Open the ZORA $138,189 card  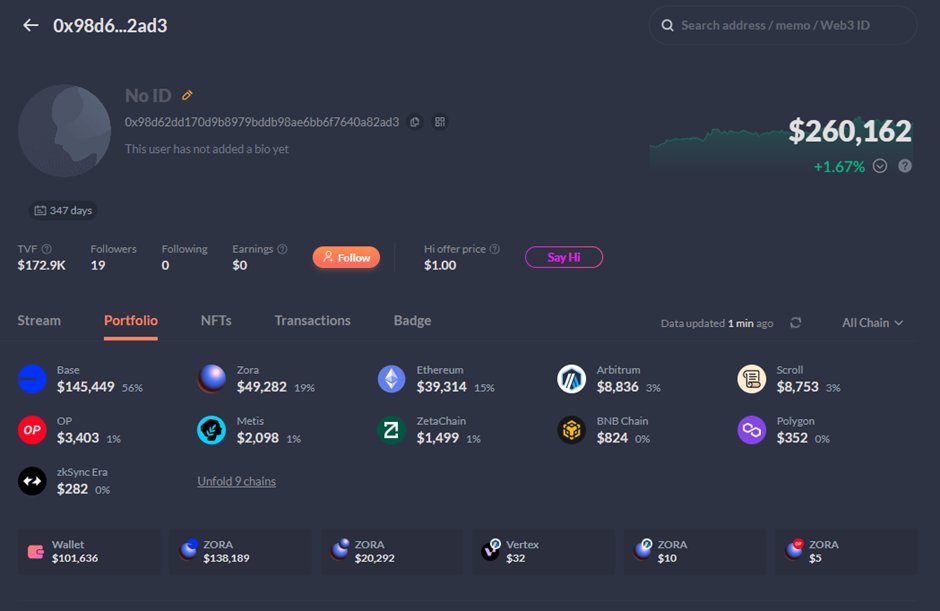click(x=240, y=552)
